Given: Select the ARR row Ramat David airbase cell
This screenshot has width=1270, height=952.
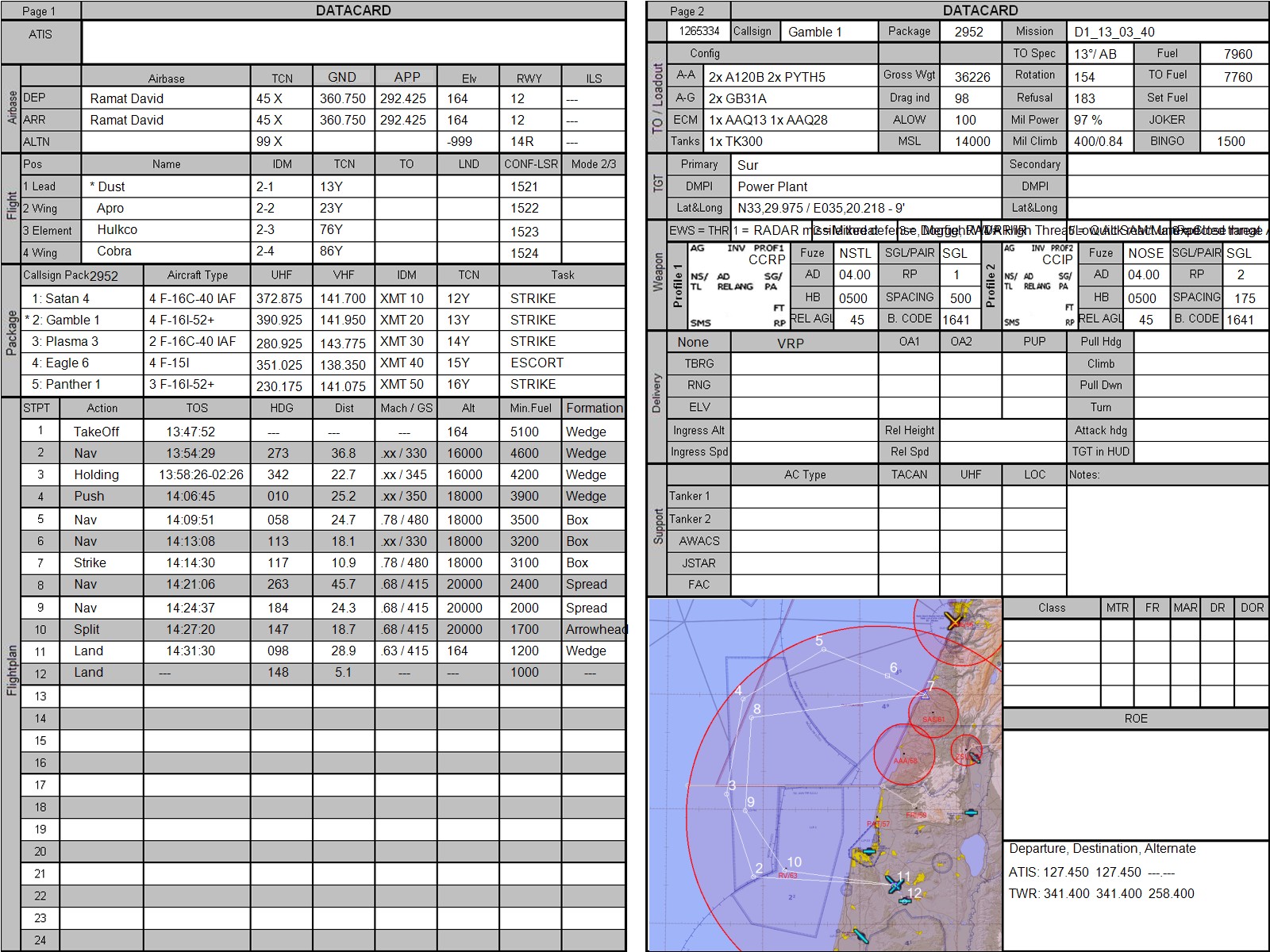Looking at the screenshot, I should click(x=166, y=120).
